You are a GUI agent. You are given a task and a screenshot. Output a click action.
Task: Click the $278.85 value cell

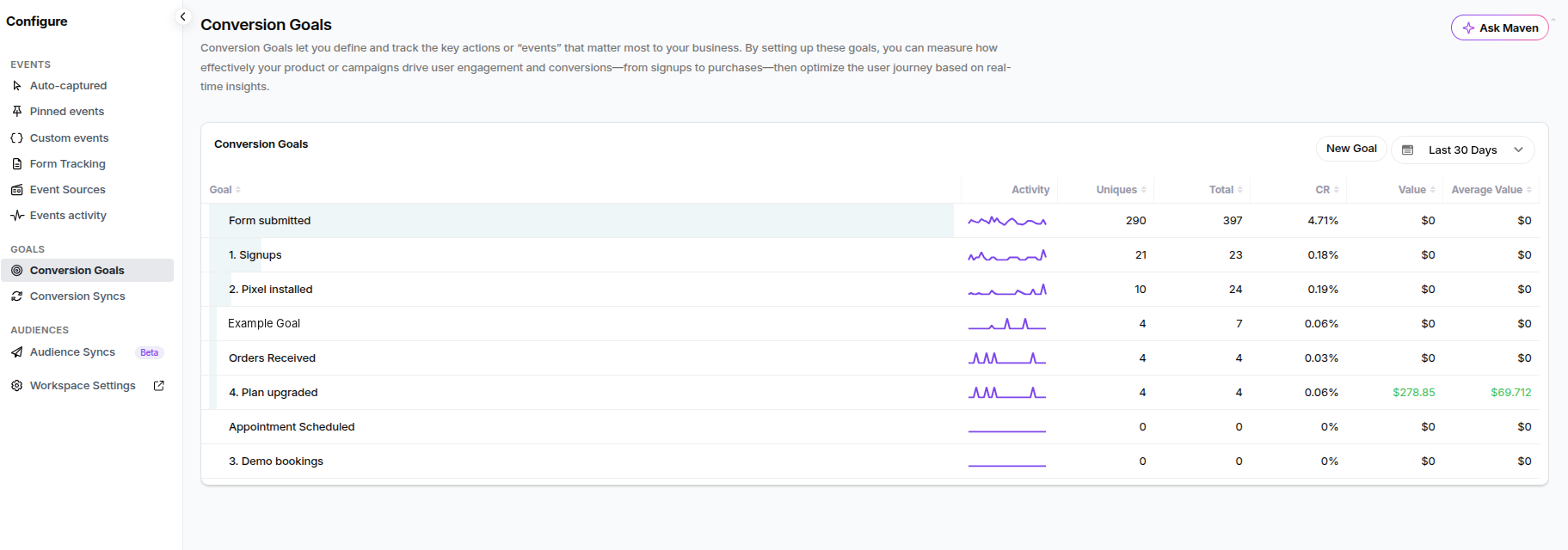point(1414,393)
